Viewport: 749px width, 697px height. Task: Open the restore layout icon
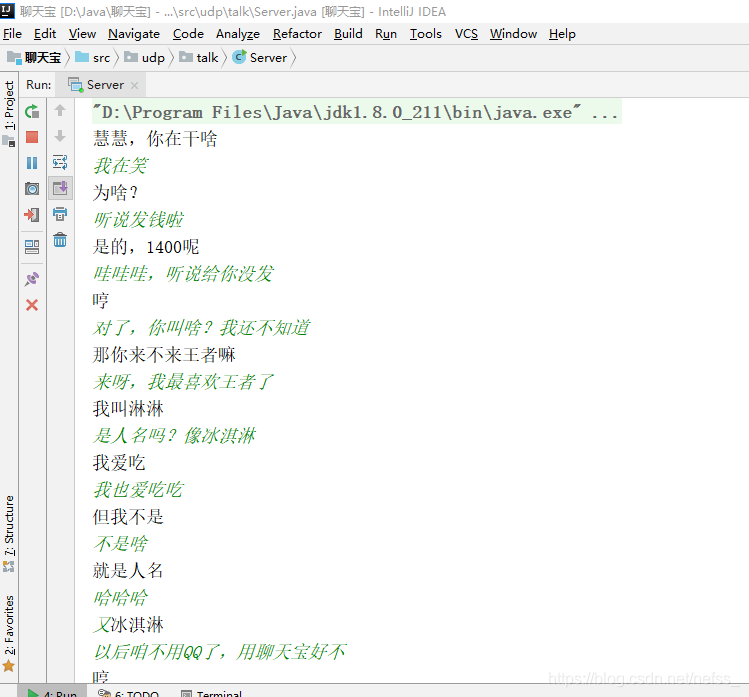tap(32, 247)
